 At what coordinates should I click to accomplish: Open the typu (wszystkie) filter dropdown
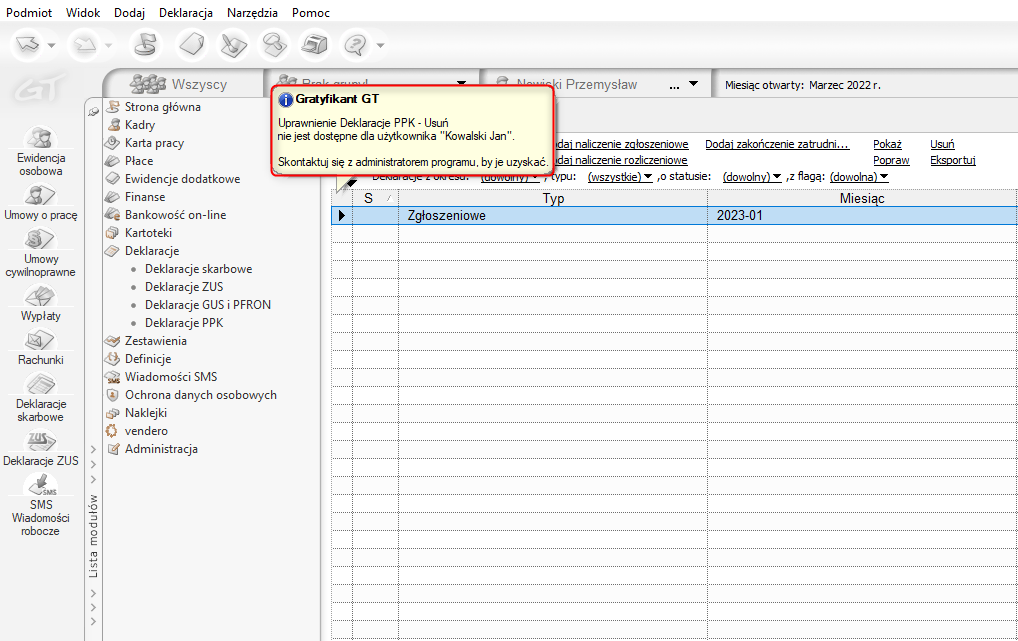pyautogui.click(x=620, y=177)
